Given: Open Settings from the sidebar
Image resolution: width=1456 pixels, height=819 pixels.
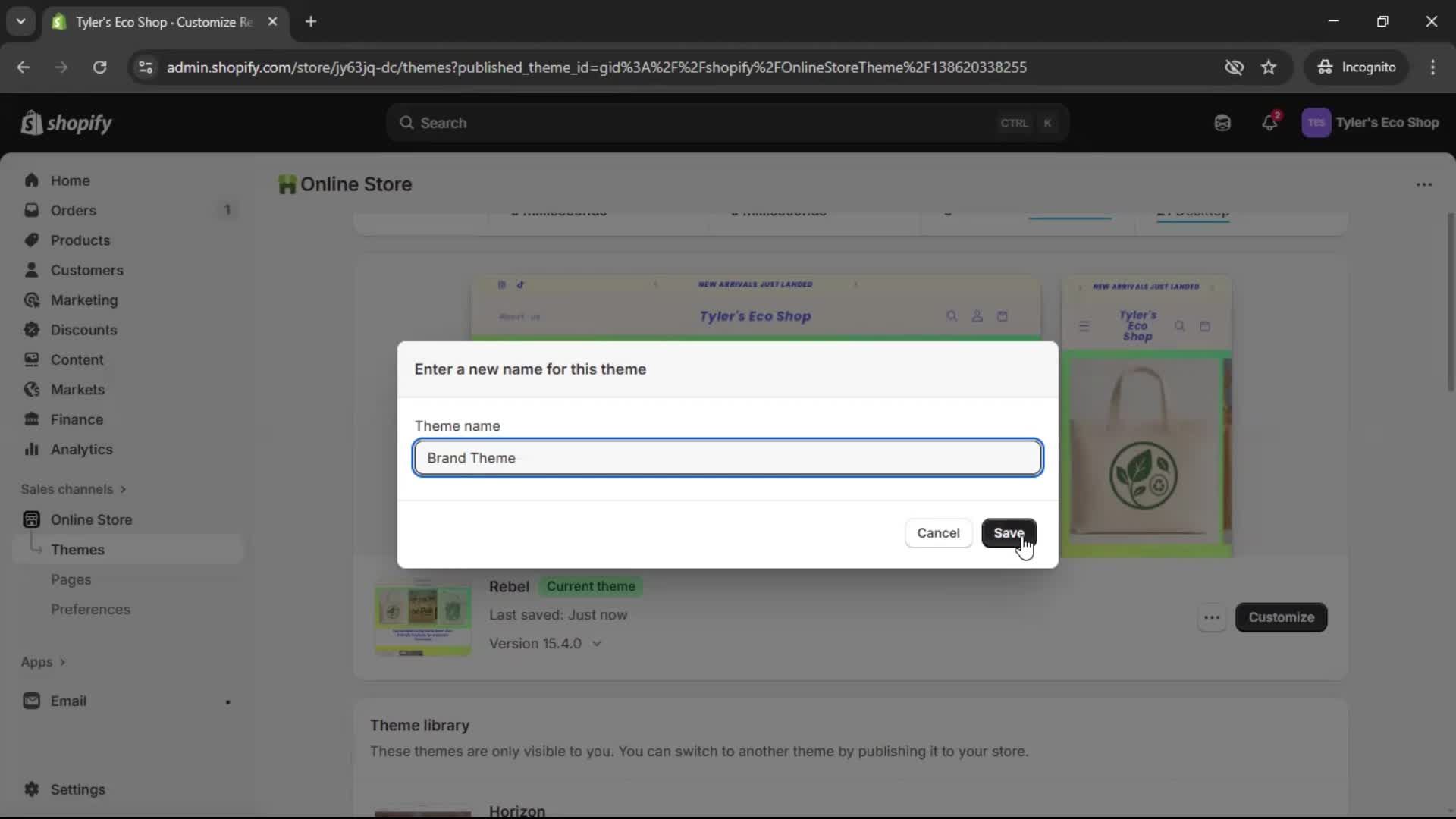Looking at the screenshot, I should click(x=77, y=789).
